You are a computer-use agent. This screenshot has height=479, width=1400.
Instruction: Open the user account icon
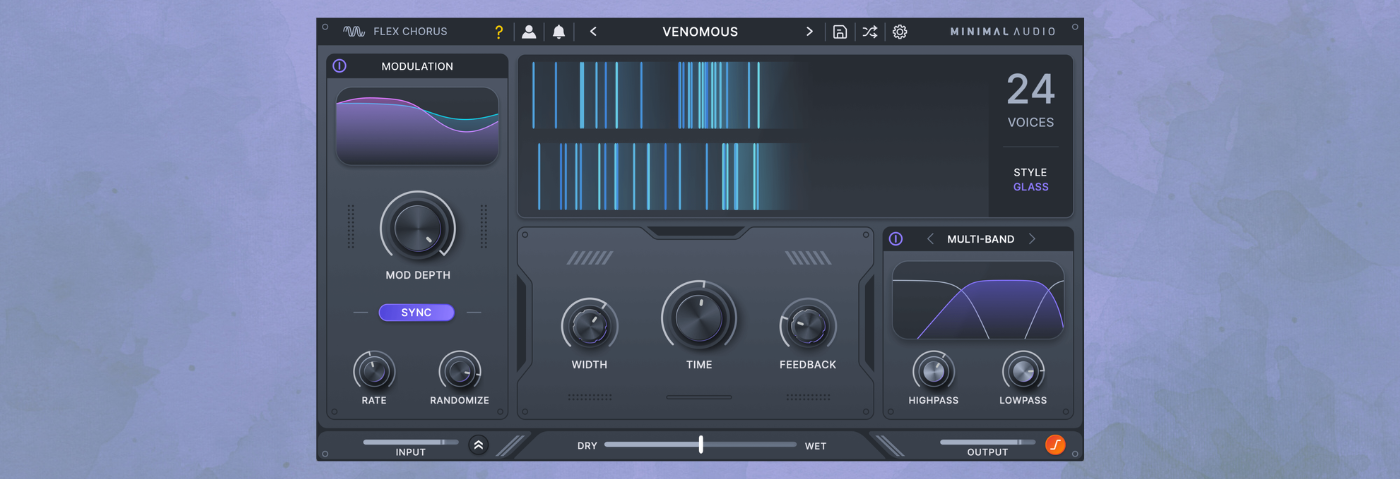(529, 32)
